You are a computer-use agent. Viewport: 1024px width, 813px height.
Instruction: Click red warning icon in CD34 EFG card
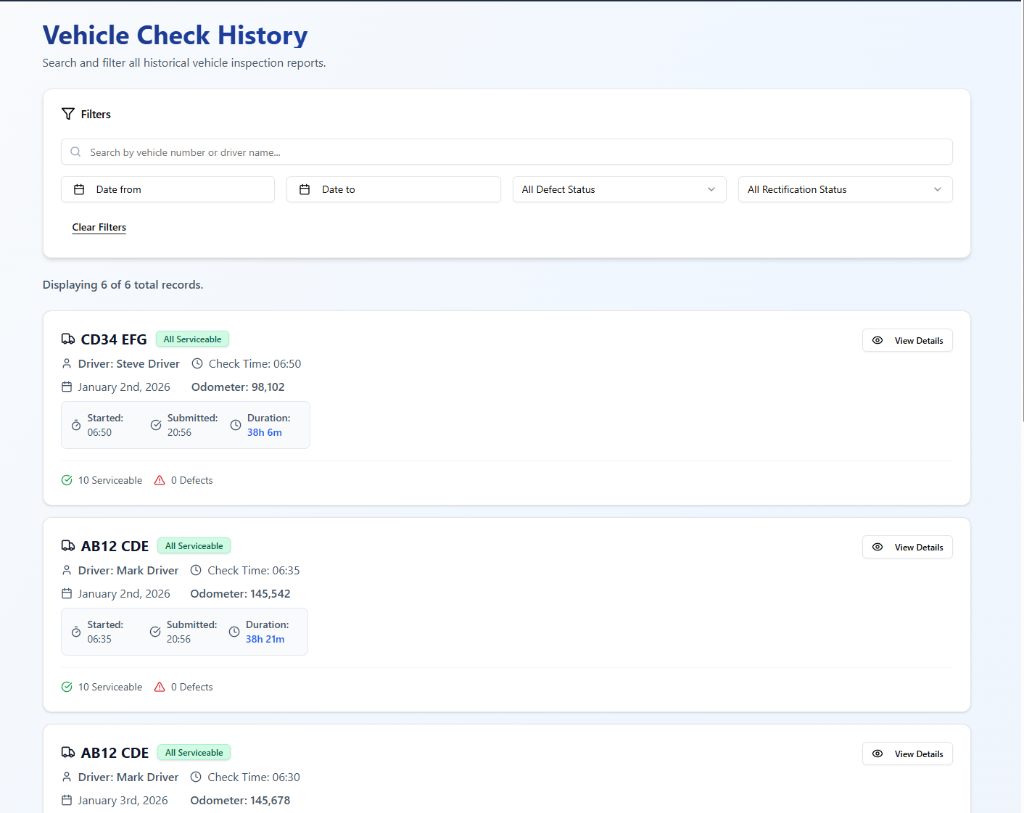pyautogui.click(x=159, y=480)
